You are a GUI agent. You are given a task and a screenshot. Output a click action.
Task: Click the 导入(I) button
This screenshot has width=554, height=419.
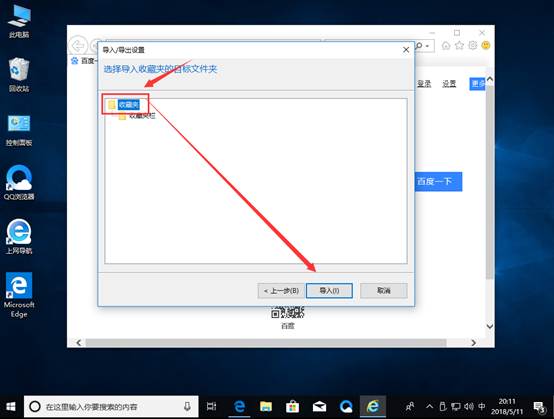tap(329, 291)
